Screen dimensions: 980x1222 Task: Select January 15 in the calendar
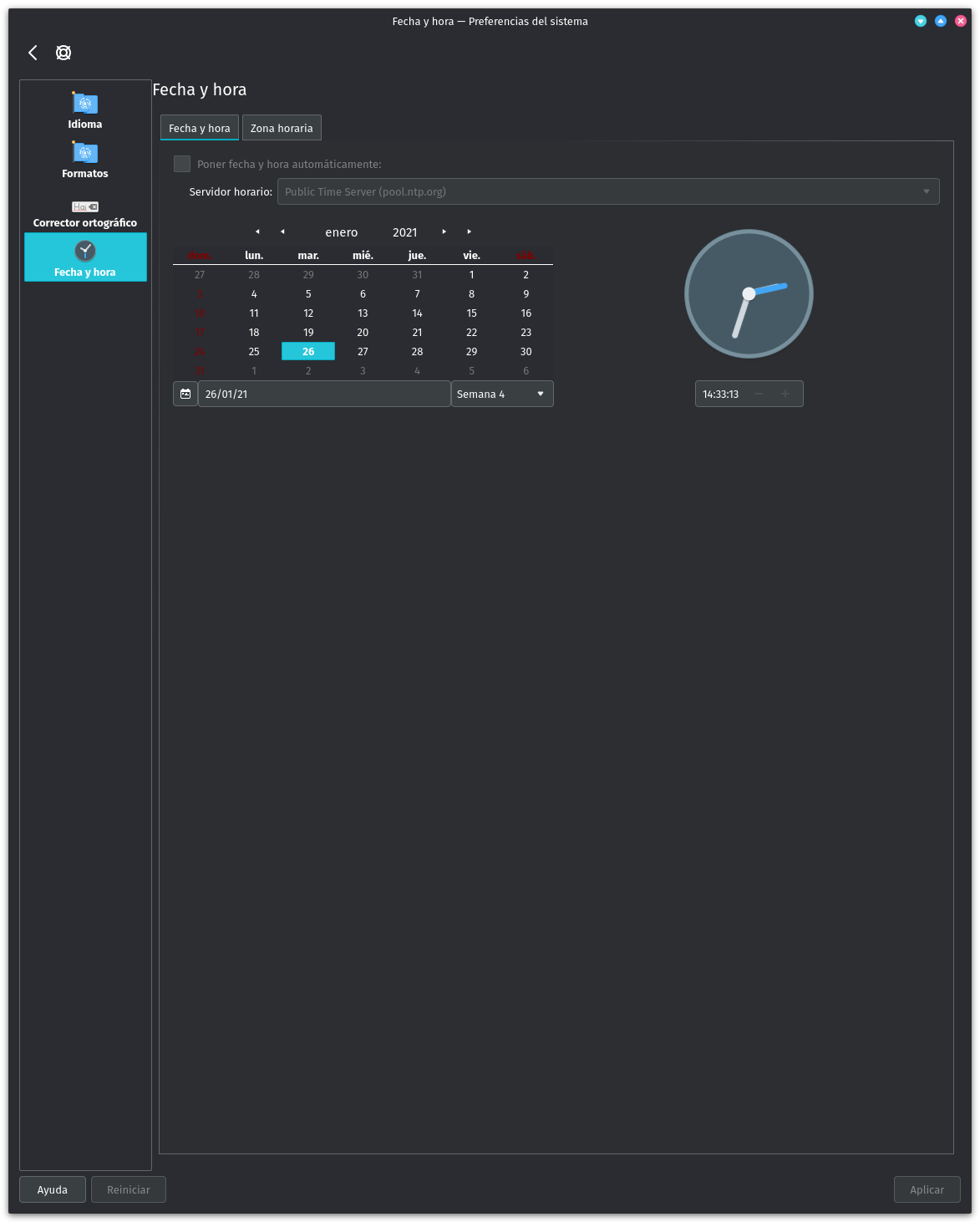point(471,313)
